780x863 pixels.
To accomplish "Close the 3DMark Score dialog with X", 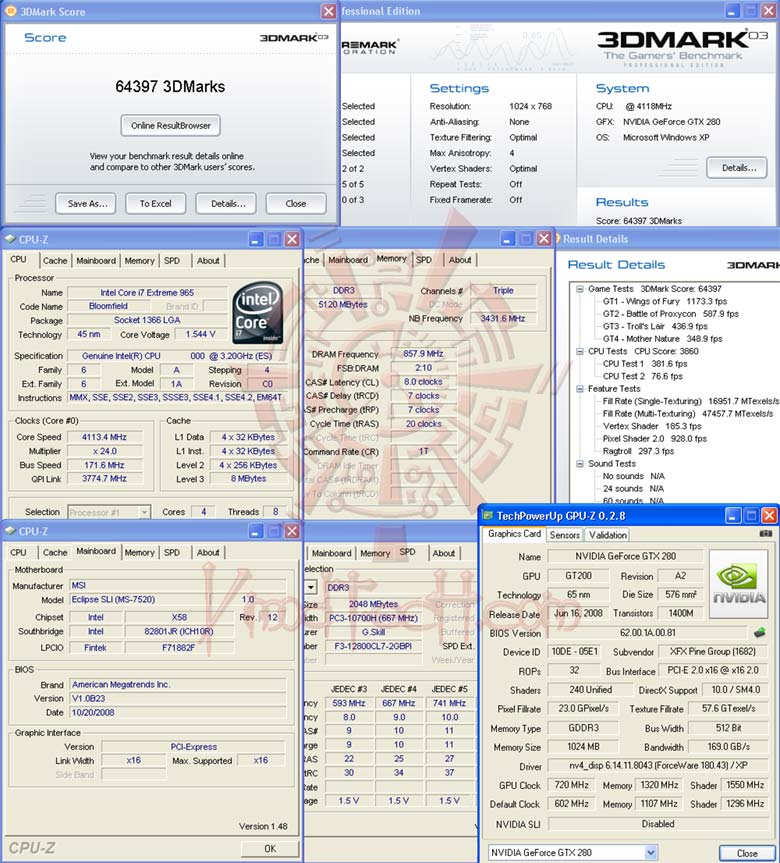I will (329, 11).
